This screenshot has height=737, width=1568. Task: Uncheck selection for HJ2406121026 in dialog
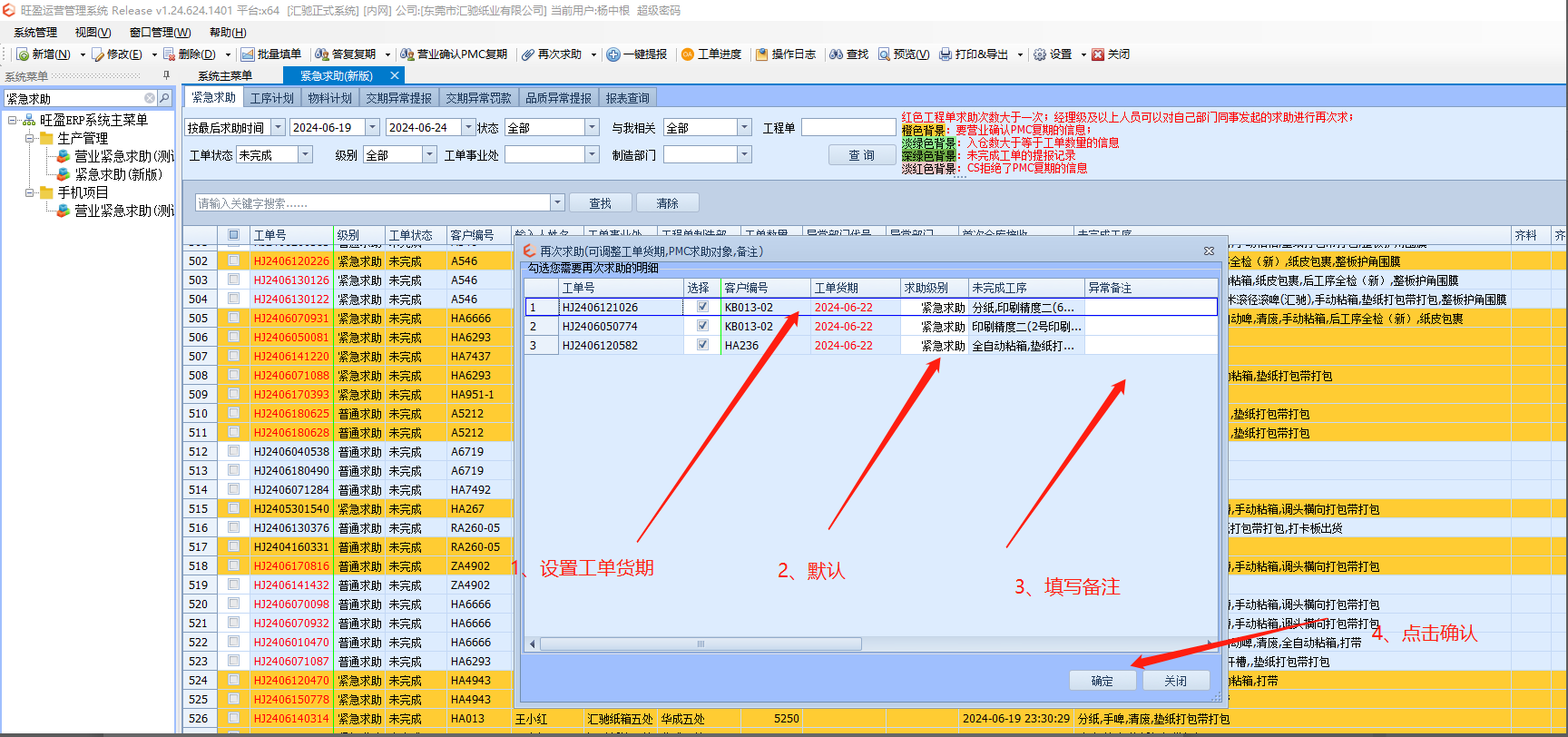coord(702,307)
